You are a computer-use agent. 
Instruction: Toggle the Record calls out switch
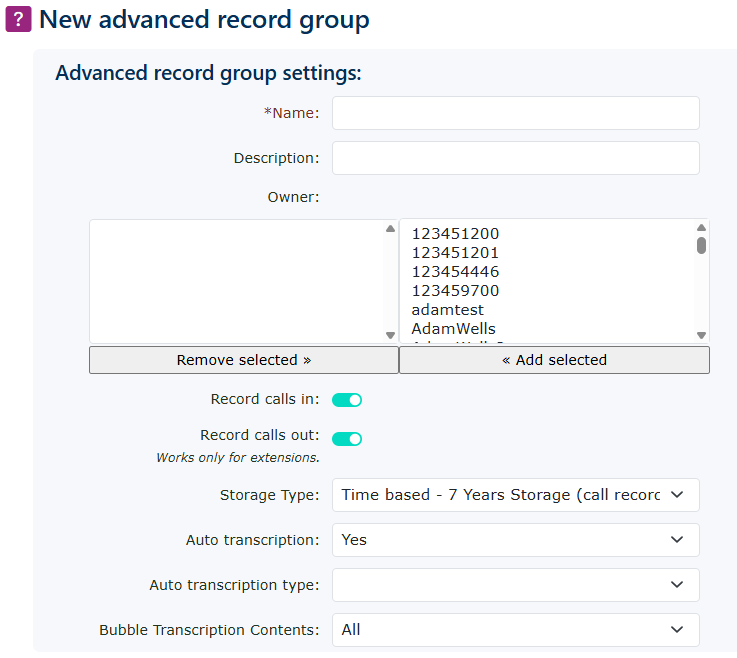click(x=346, y=439)
